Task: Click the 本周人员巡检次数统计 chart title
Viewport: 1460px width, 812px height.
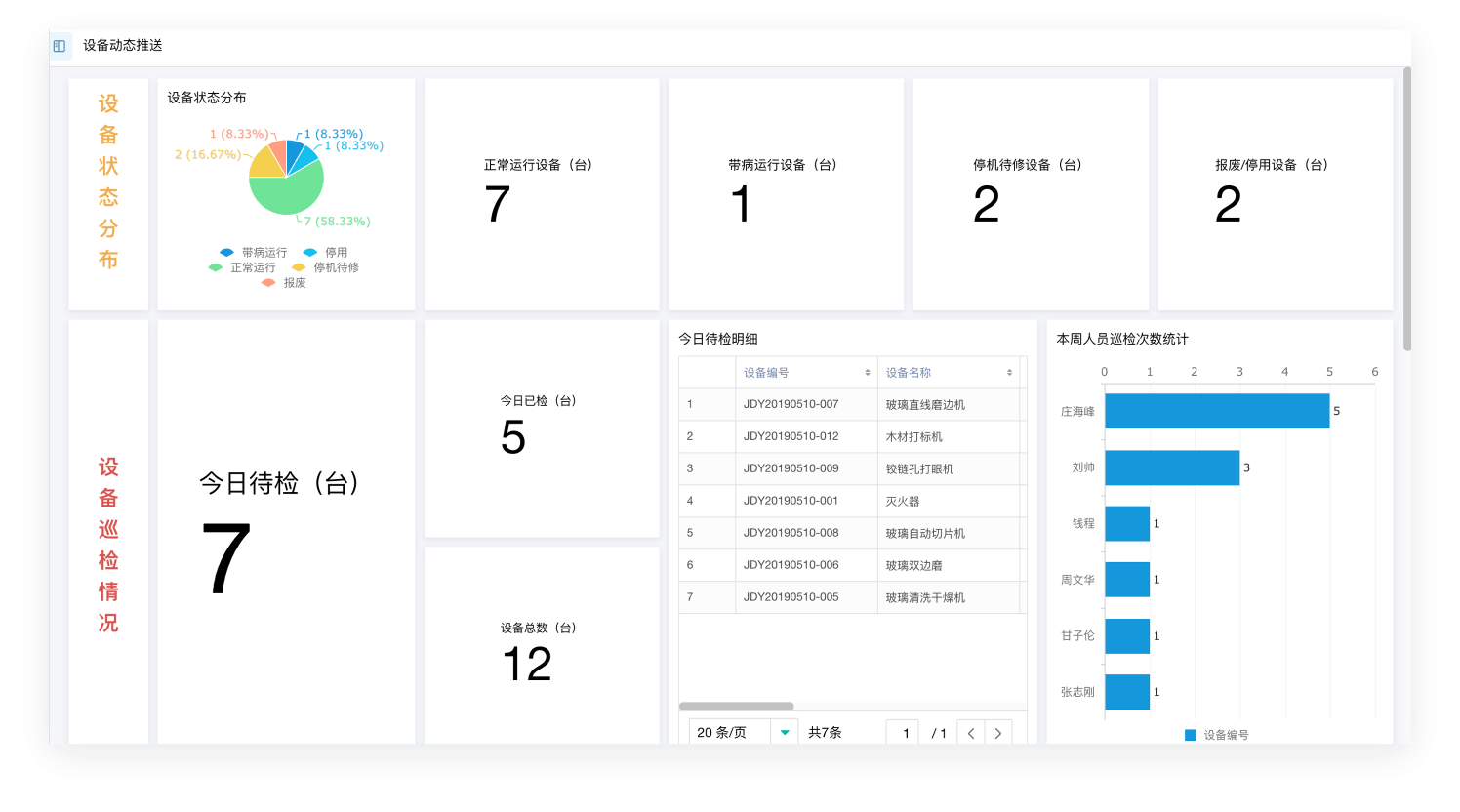Action: (1122, 339)
